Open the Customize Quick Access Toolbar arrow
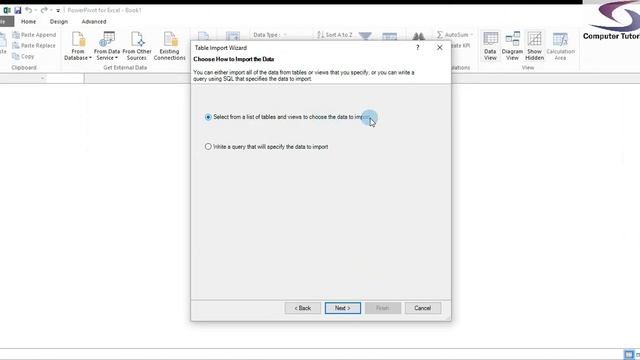640x360 pixels. coord(58,11)
